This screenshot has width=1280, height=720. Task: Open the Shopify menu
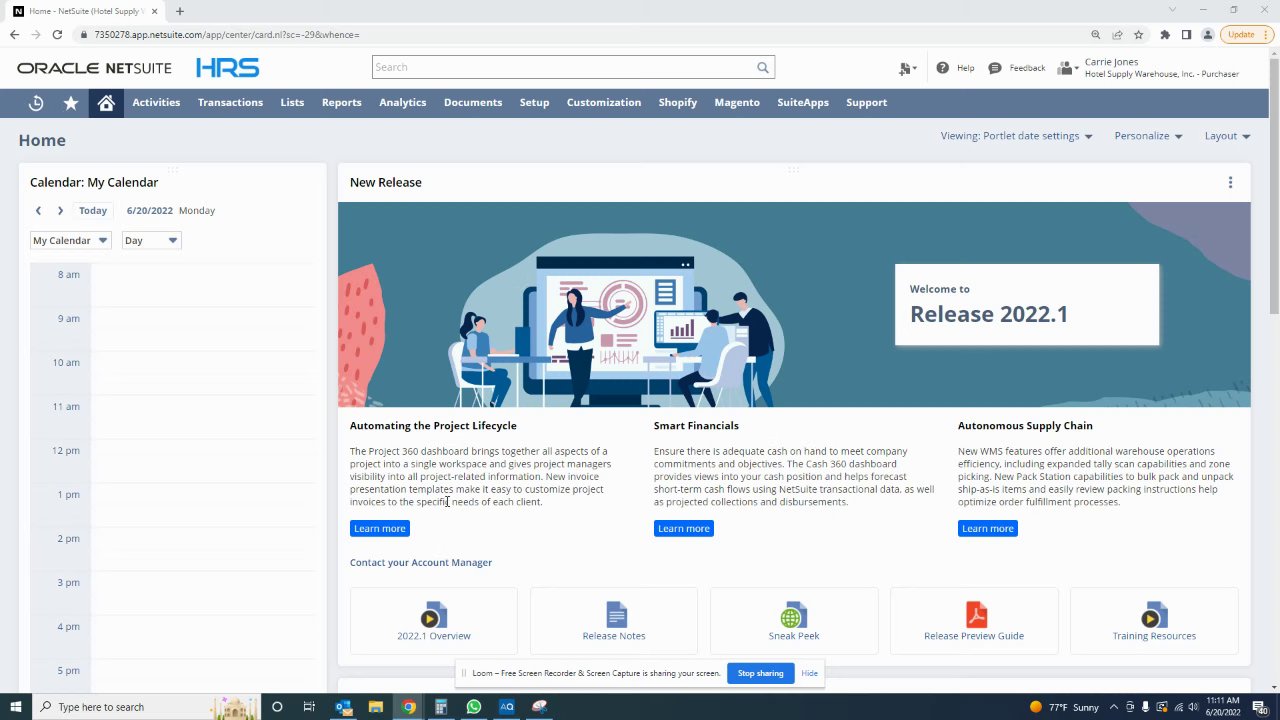click(x=677, y=103)
